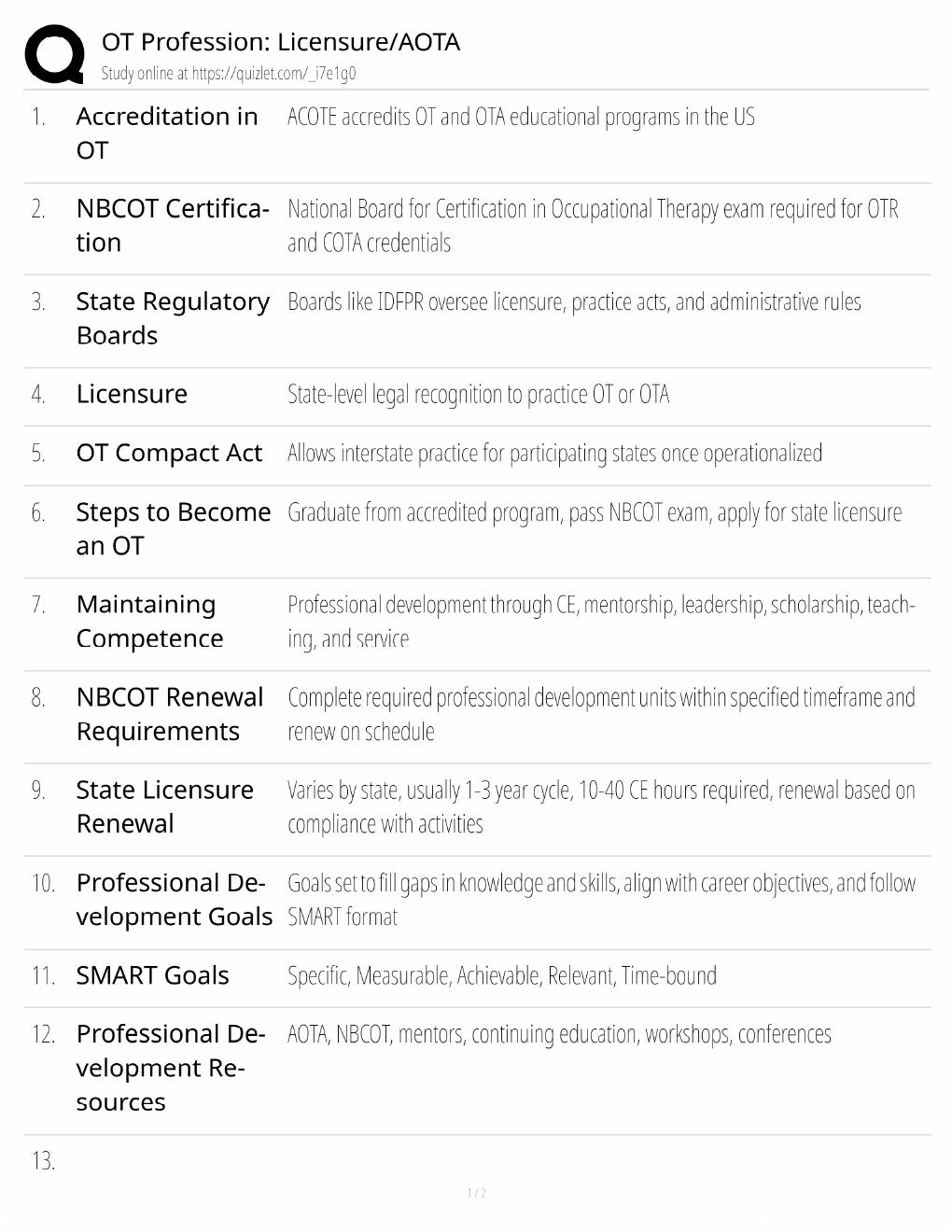The image size is (952, 1232).
Task: Click the 'SMART Goals' term
Action: pyautogui.click(x=152, y=975)
